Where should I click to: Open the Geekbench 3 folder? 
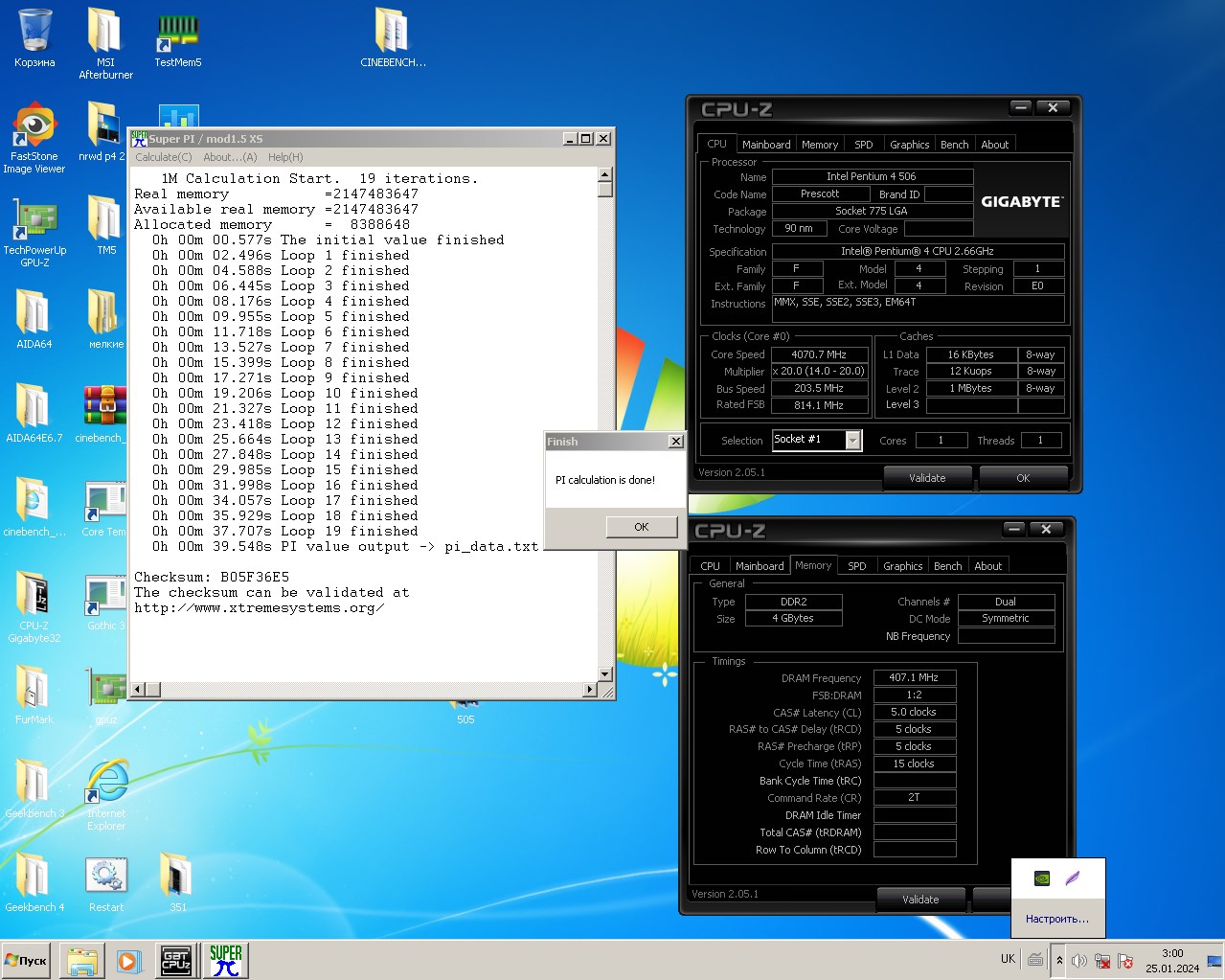(34, 788)
